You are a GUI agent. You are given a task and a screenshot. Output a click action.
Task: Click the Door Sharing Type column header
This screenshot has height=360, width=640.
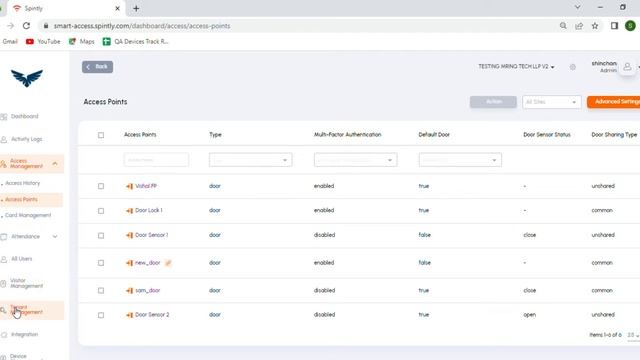click(614, 135)
